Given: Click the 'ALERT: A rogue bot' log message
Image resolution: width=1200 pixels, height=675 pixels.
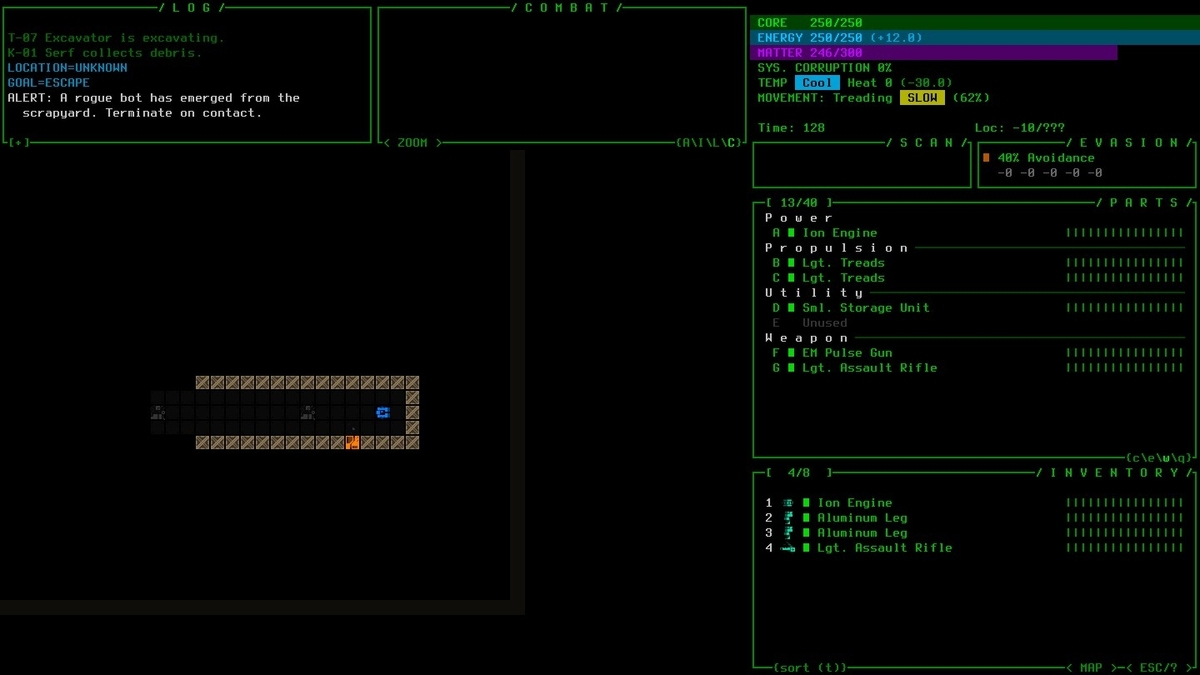Looking at the screenshot, I should click(154, 105).
